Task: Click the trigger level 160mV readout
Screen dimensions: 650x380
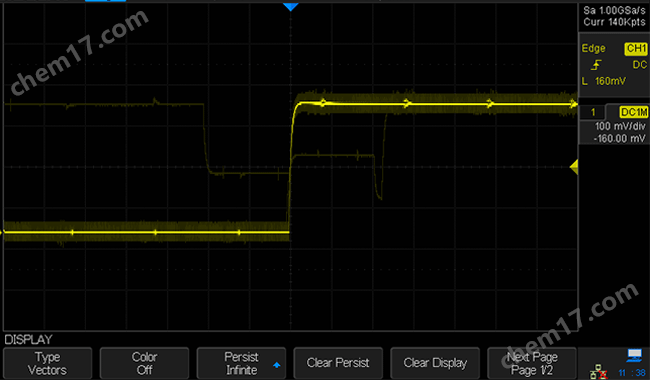Action: pos(610,81)
